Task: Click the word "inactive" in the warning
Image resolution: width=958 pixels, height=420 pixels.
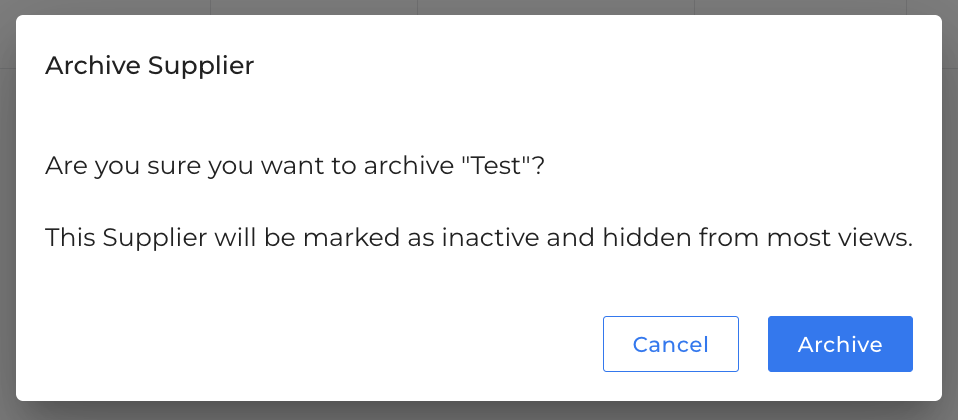Action: tap(491, 238)
